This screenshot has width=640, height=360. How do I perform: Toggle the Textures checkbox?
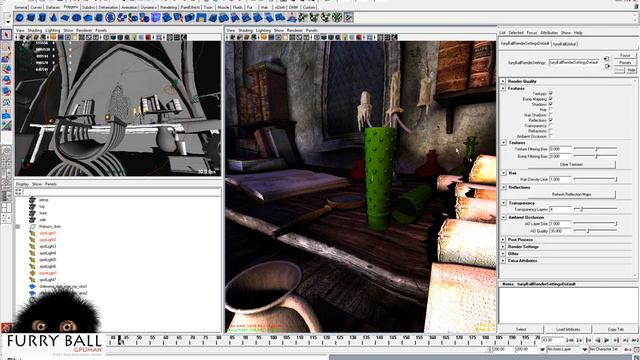[x=551, y=93]
